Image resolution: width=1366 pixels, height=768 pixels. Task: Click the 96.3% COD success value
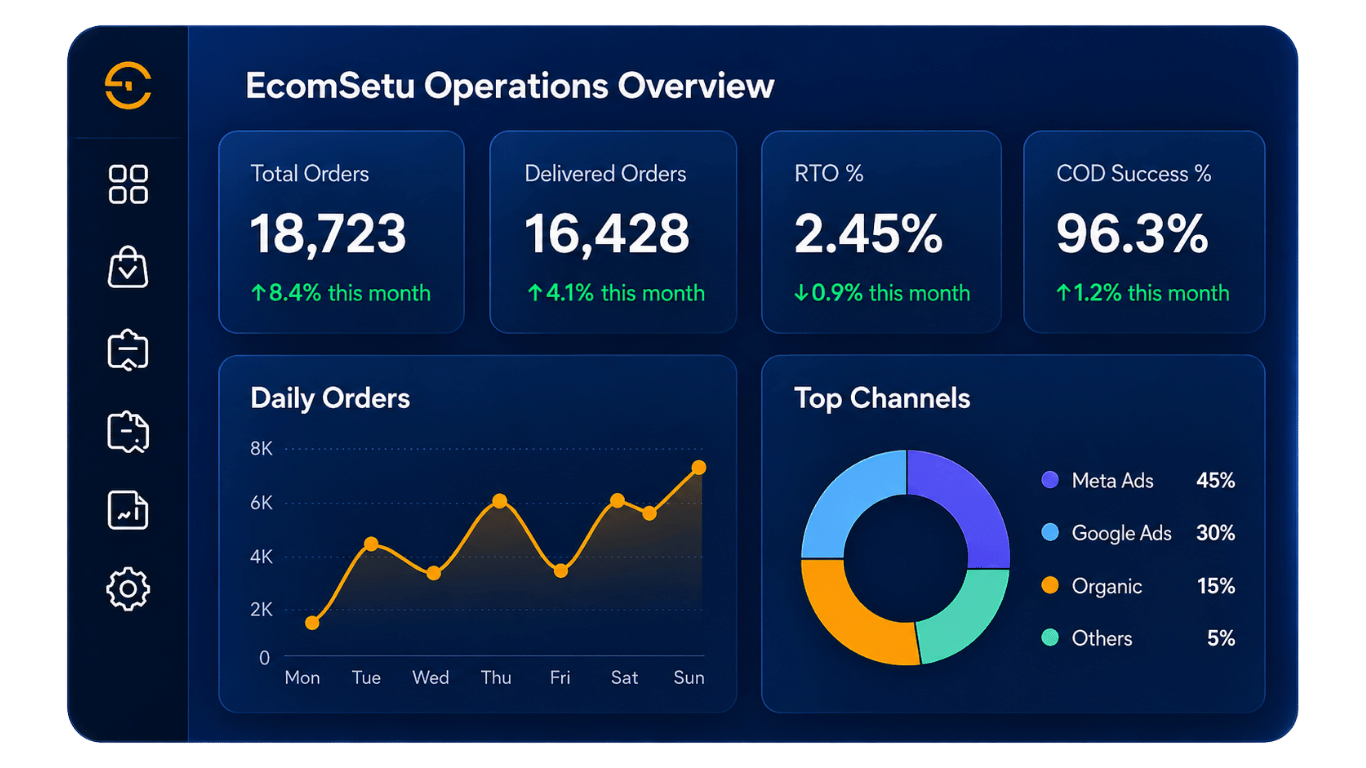[x=1132, y=234]
